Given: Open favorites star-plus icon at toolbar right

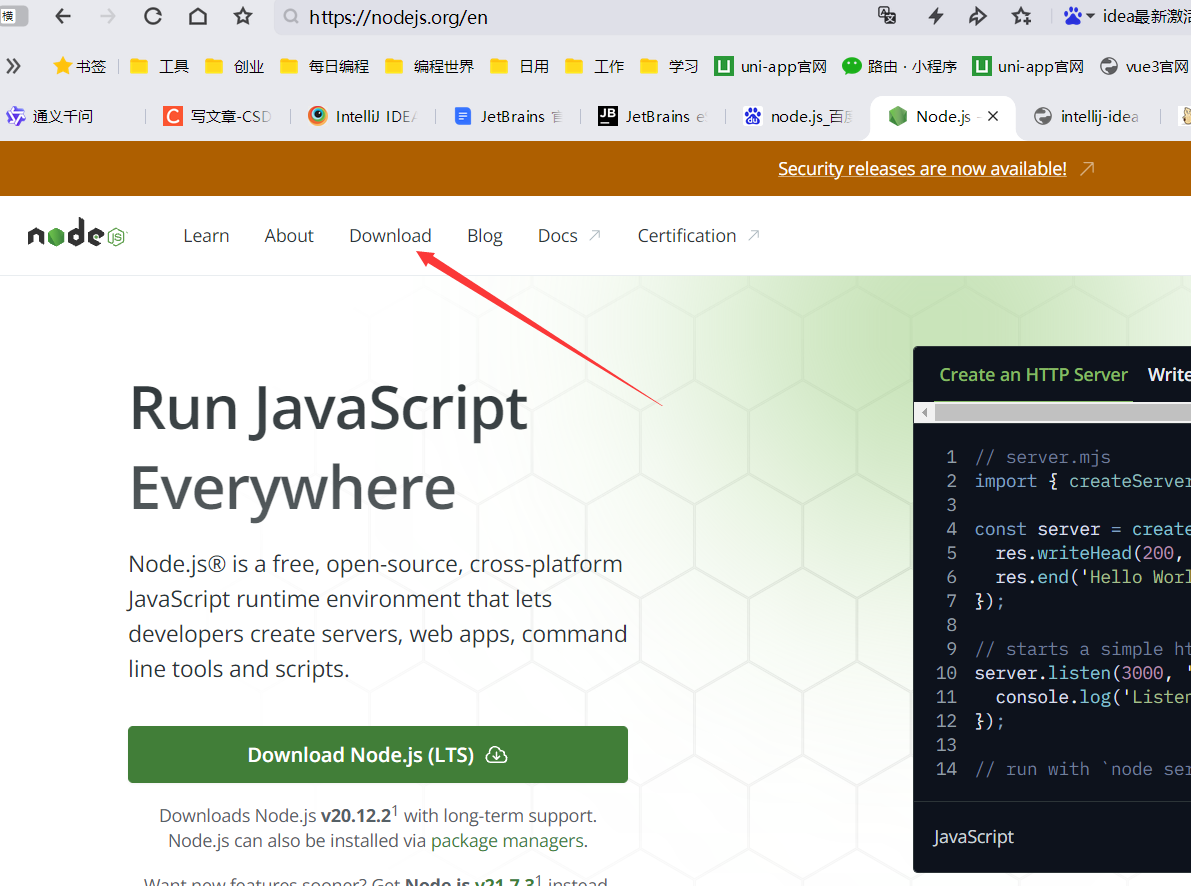Looking at the screenshot, I should pos(1022,16).
